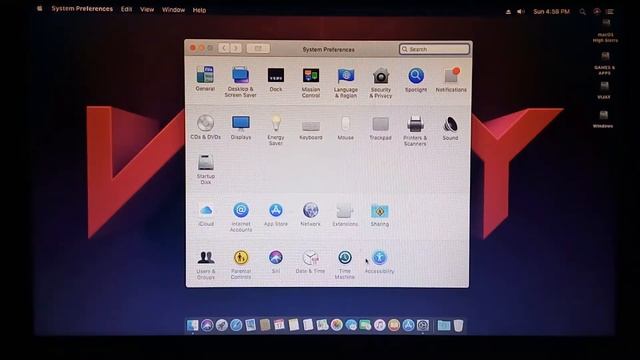Open the Accessibility preferences pane
The height and width of the screenshot is (360, 640).
click(379, 262)
